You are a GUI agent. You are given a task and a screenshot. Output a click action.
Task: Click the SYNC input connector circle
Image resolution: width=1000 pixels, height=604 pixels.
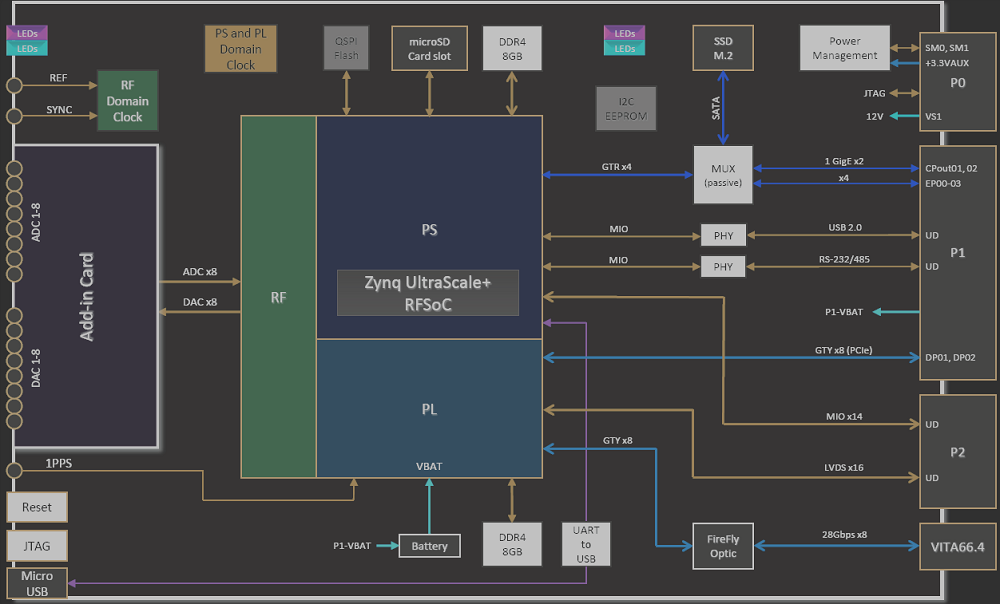point(14,116)
